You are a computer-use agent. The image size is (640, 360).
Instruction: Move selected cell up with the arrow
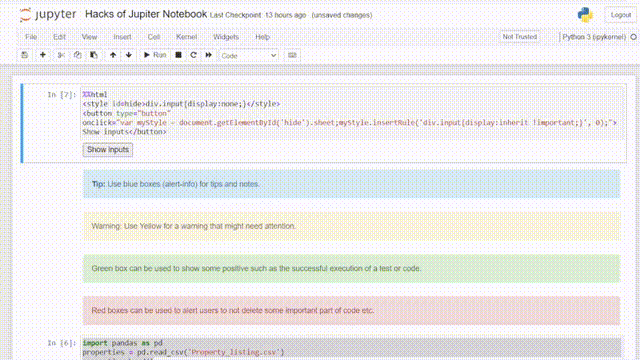[113, 55]
